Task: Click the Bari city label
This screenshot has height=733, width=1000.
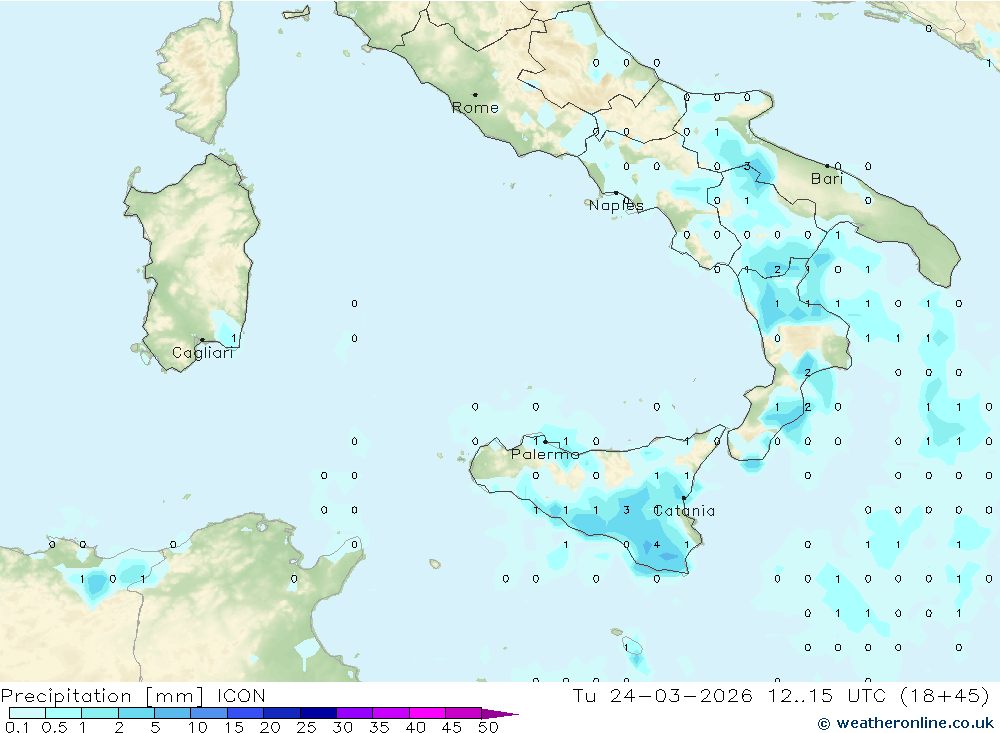Action: tap(827, 179)
